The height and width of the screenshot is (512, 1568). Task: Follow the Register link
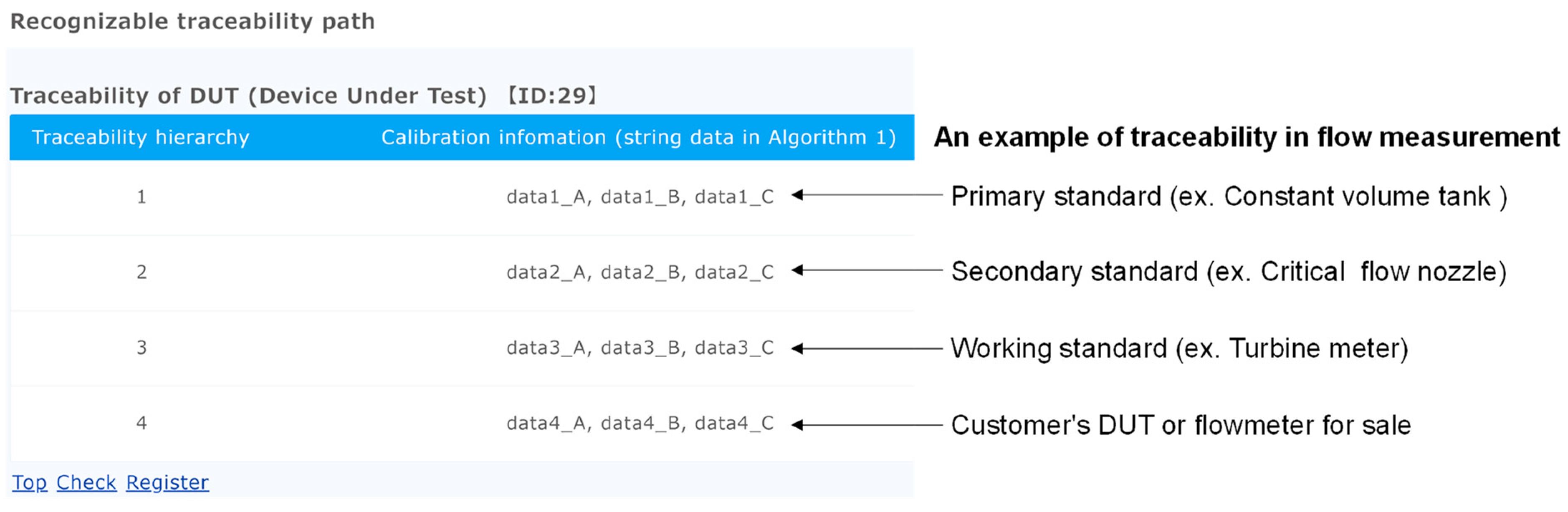point(167,482)
